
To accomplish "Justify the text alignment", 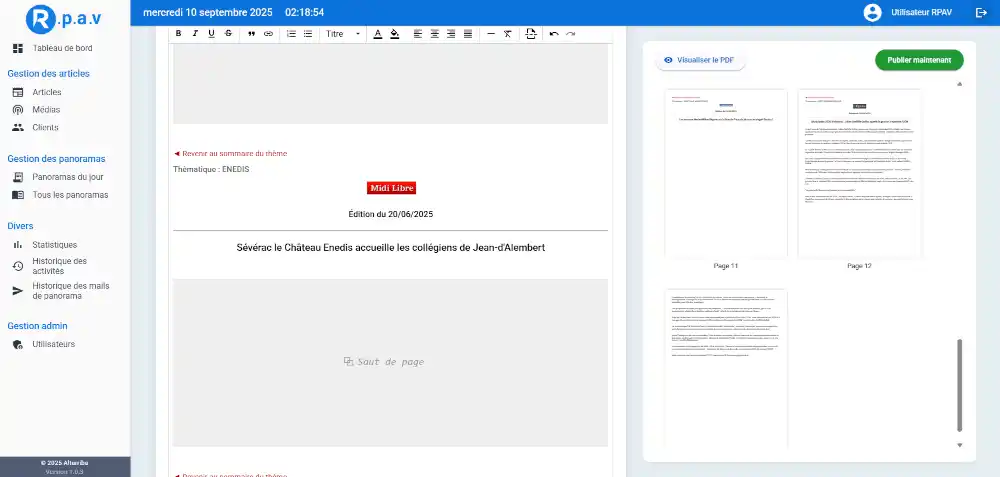I will [467, 34].
